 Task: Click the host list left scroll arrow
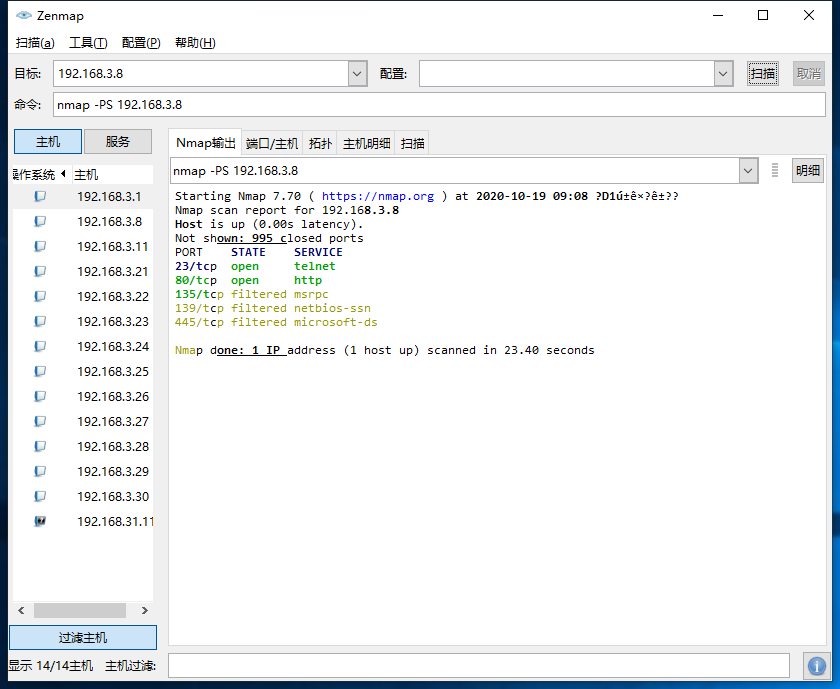(21, 610)
